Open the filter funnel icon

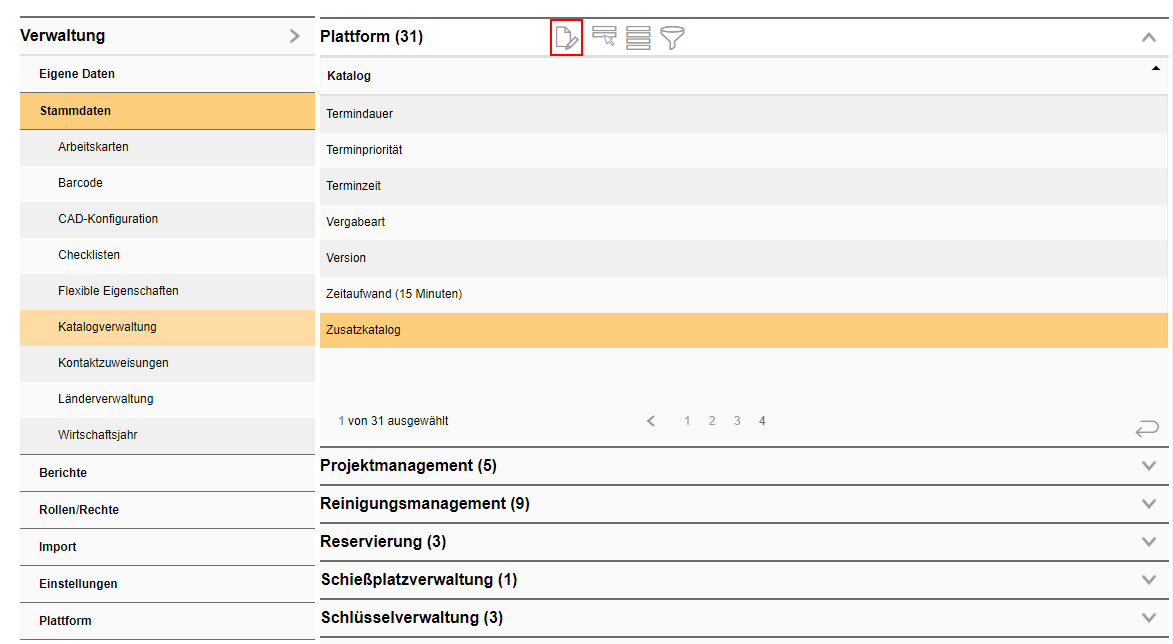tap(673, 38)
